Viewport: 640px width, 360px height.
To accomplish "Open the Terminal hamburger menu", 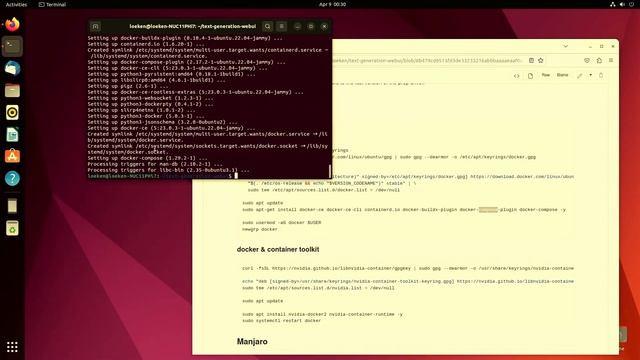I will coord(282,27).
